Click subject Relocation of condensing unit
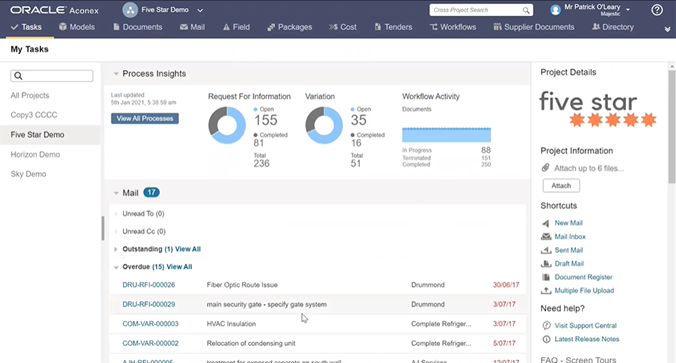 click(x=251, y=344)
